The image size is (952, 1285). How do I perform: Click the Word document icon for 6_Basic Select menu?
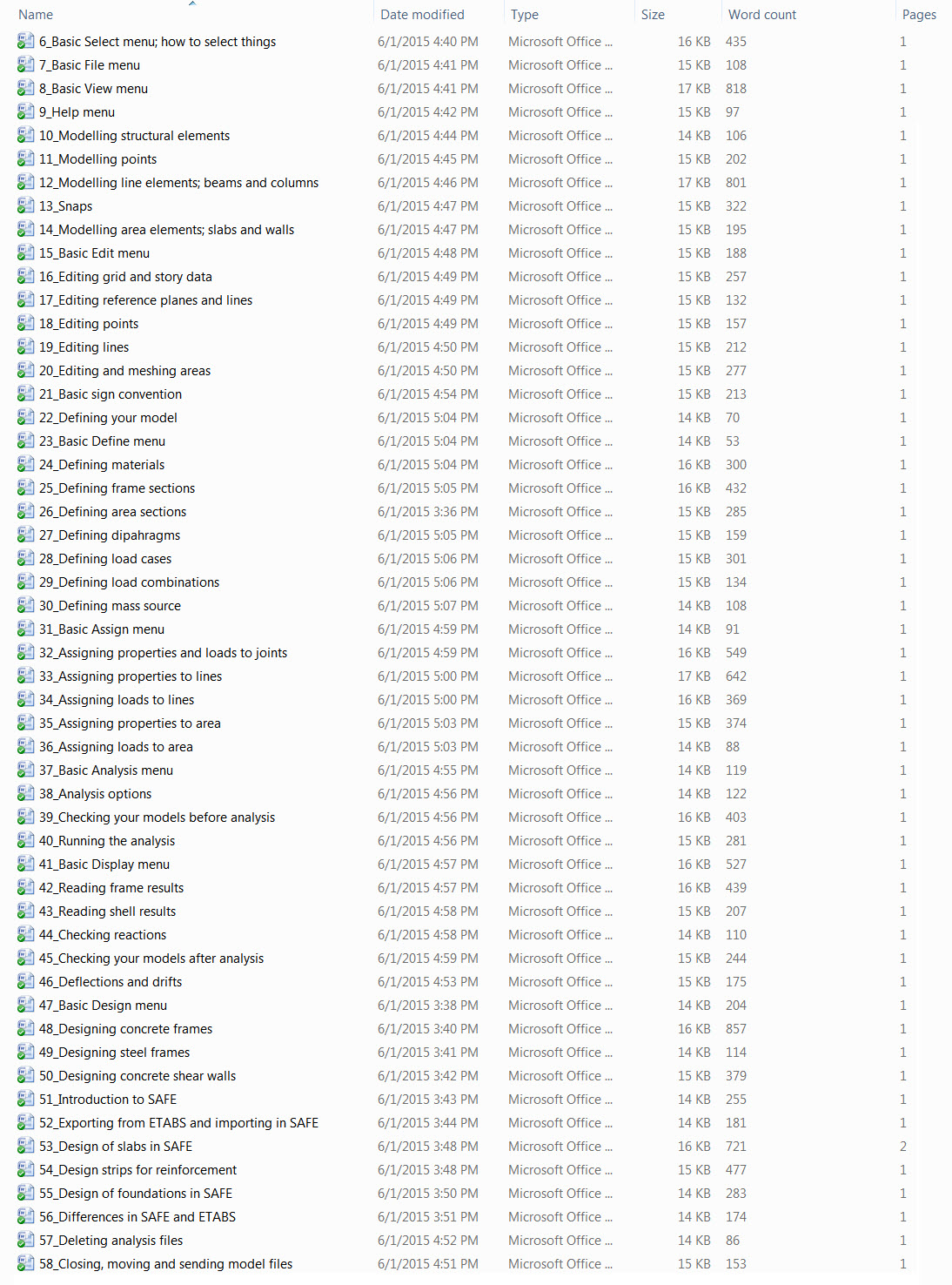pos(26,41)
